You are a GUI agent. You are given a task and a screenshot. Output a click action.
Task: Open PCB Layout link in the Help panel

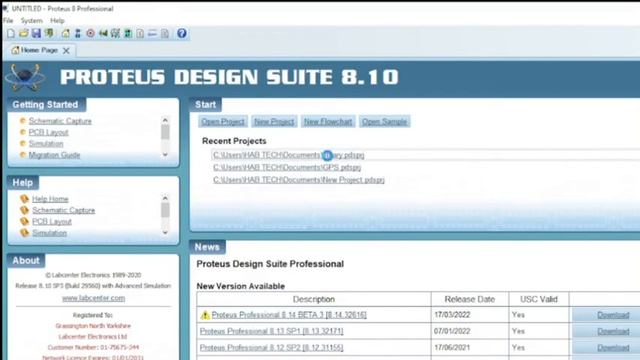click(52, 222)
